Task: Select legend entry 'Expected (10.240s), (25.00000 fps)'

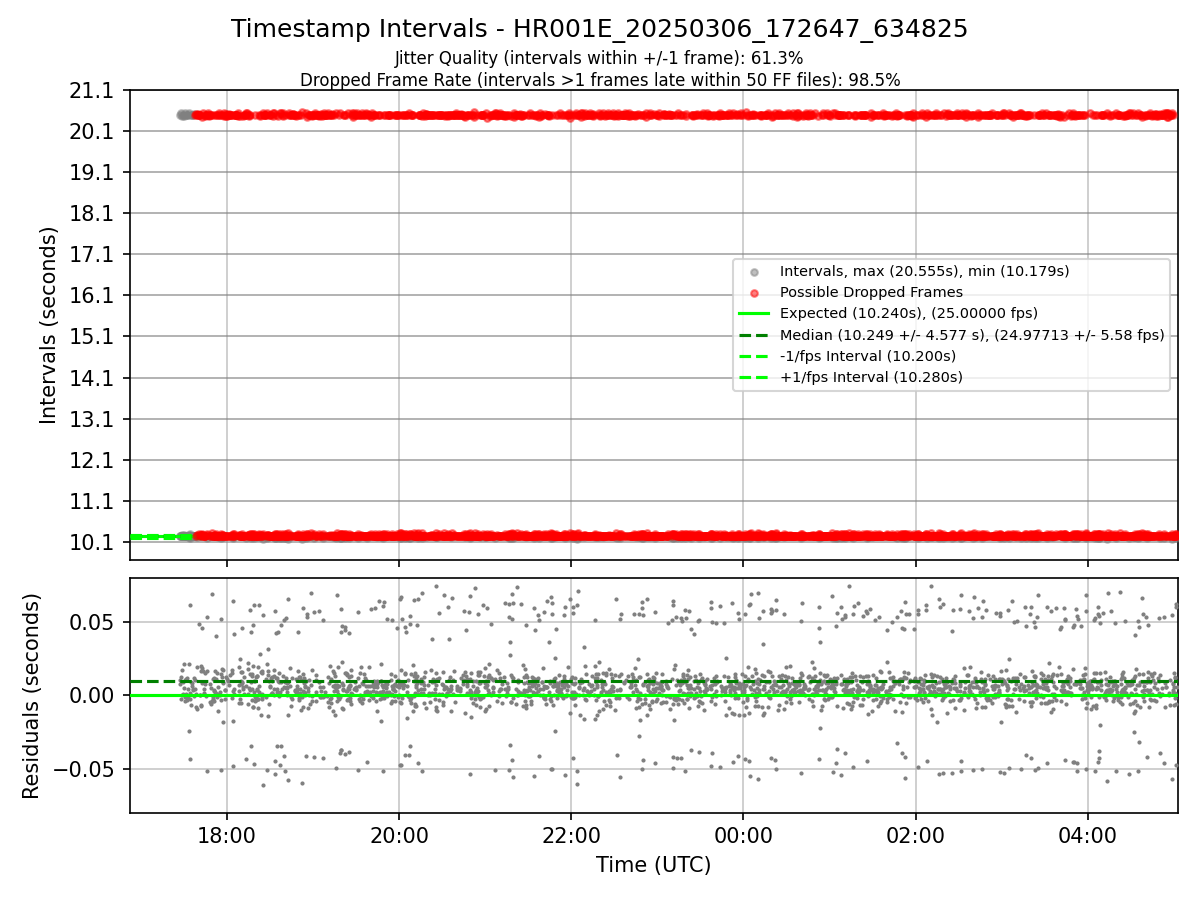Action: pyautogui.click(x=909, y=313)
